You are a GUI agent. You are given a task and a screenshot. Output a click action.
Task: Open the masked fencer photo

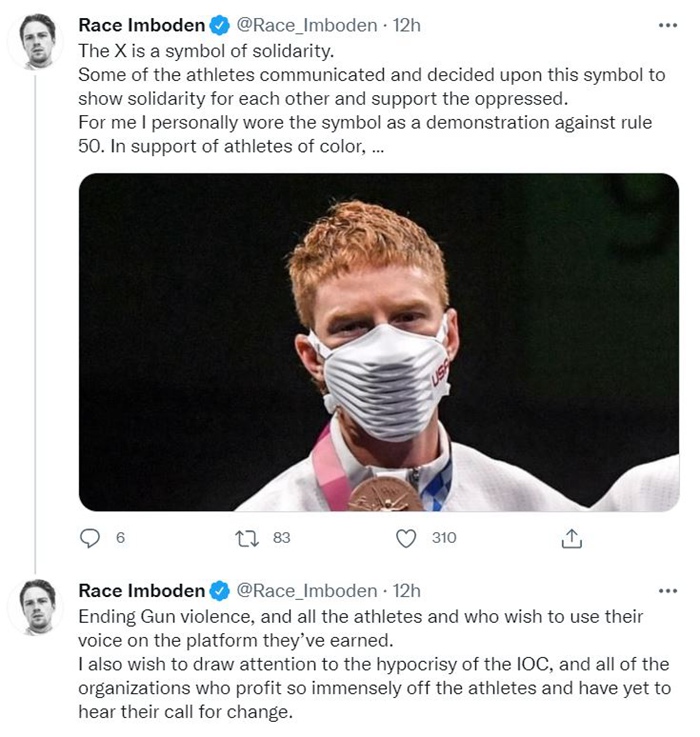coord(378,342)
